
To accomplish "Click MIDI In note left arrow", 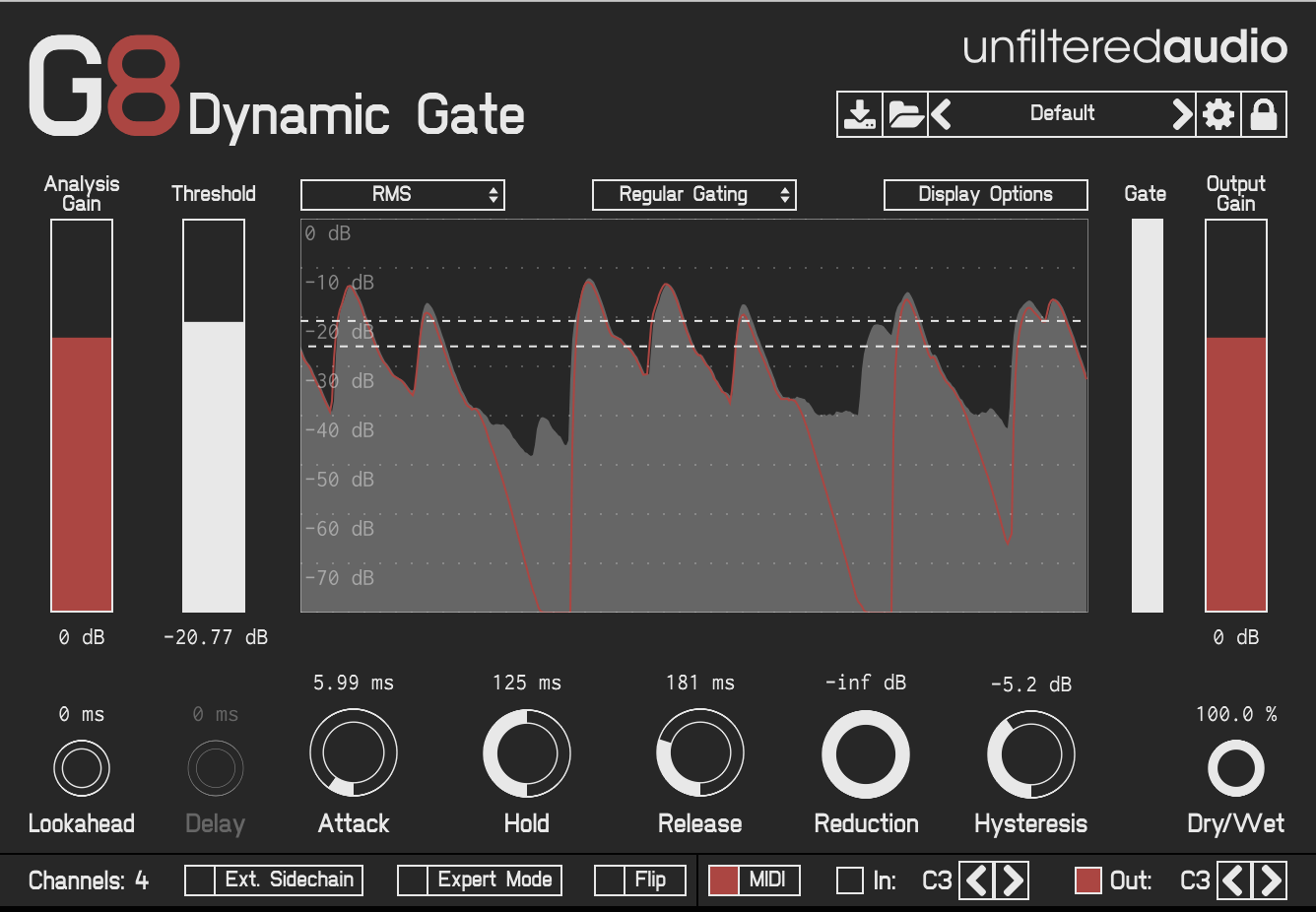I will coord(977,880).
